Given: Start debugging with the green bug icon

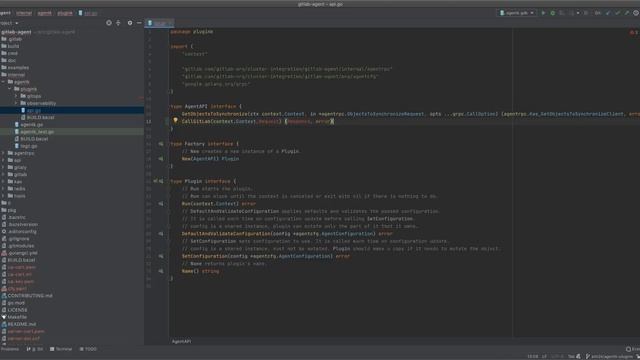Looking at the screenshot, I should [x=553, y=13].
